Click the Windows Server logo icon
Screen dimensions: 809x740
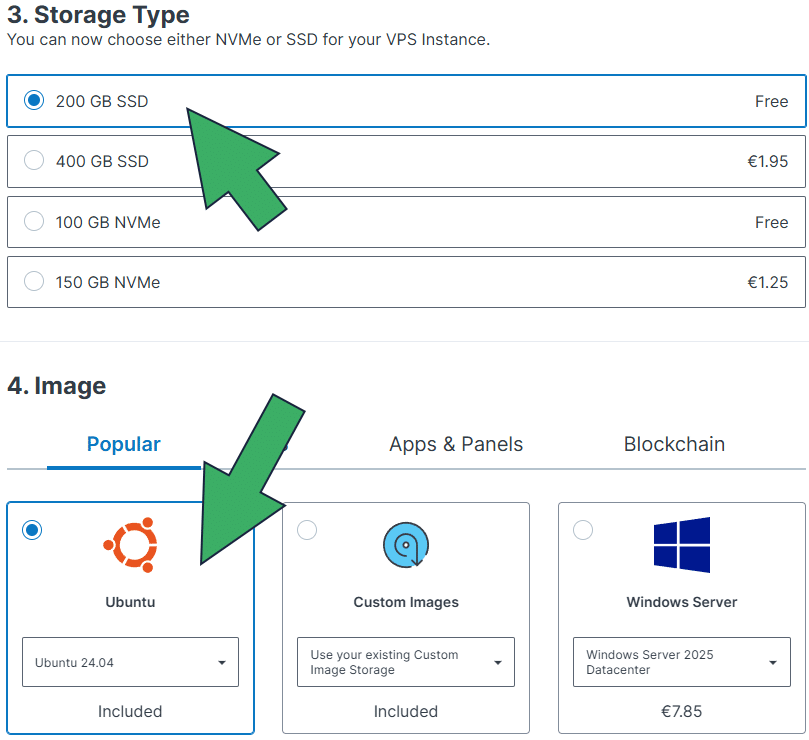click(681, 545)
